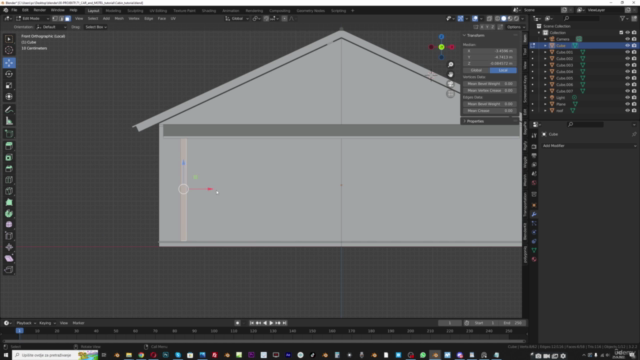Activate the Loop Cut tool

tap(9, 180)
